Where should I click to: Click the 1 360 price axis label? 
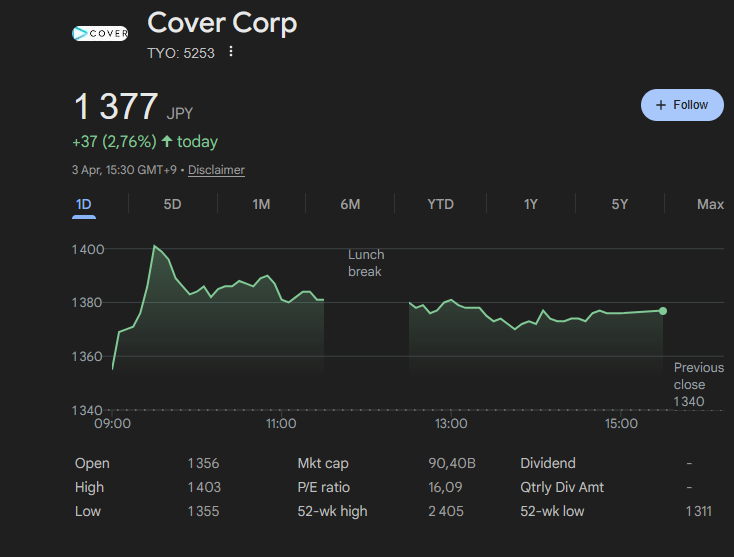click(x=87, y=357)
